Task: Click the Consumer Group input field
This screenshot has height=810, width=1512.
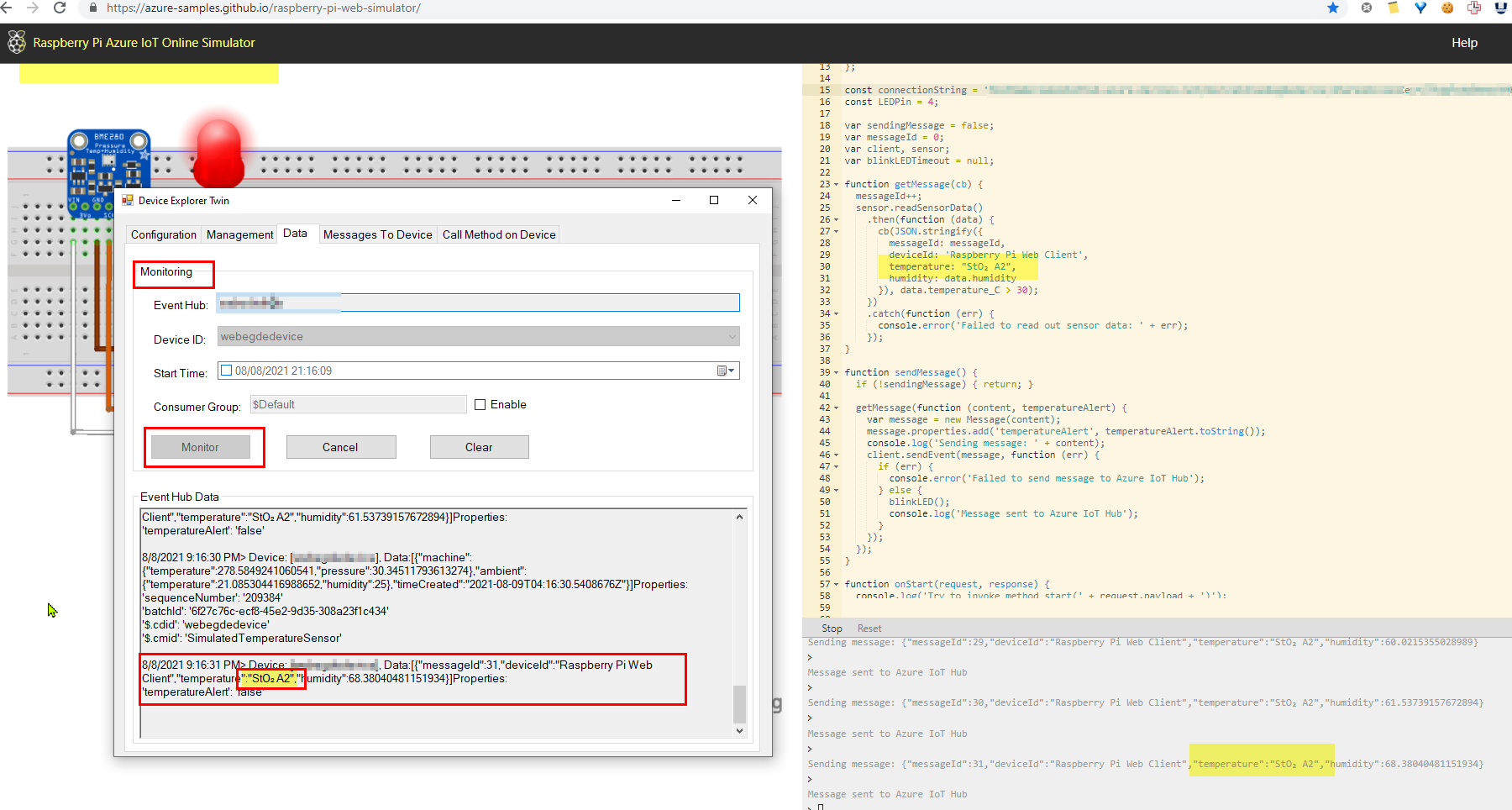Action: tap(359, 404)
